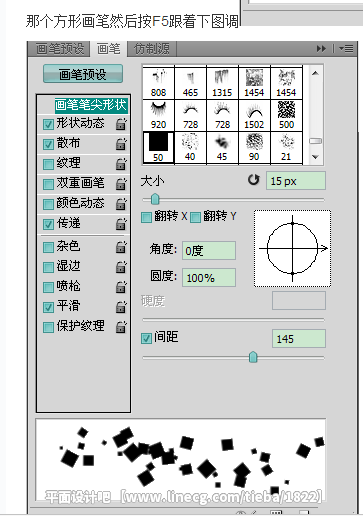Select brush tip labeled 1315
The image size is (363, 516).
(x=222, y=83)
